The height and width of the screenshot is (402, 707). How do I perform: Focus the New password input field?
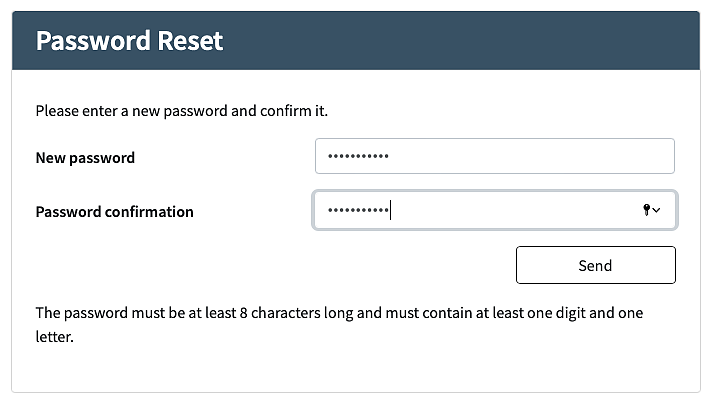(x=494, y=157)
